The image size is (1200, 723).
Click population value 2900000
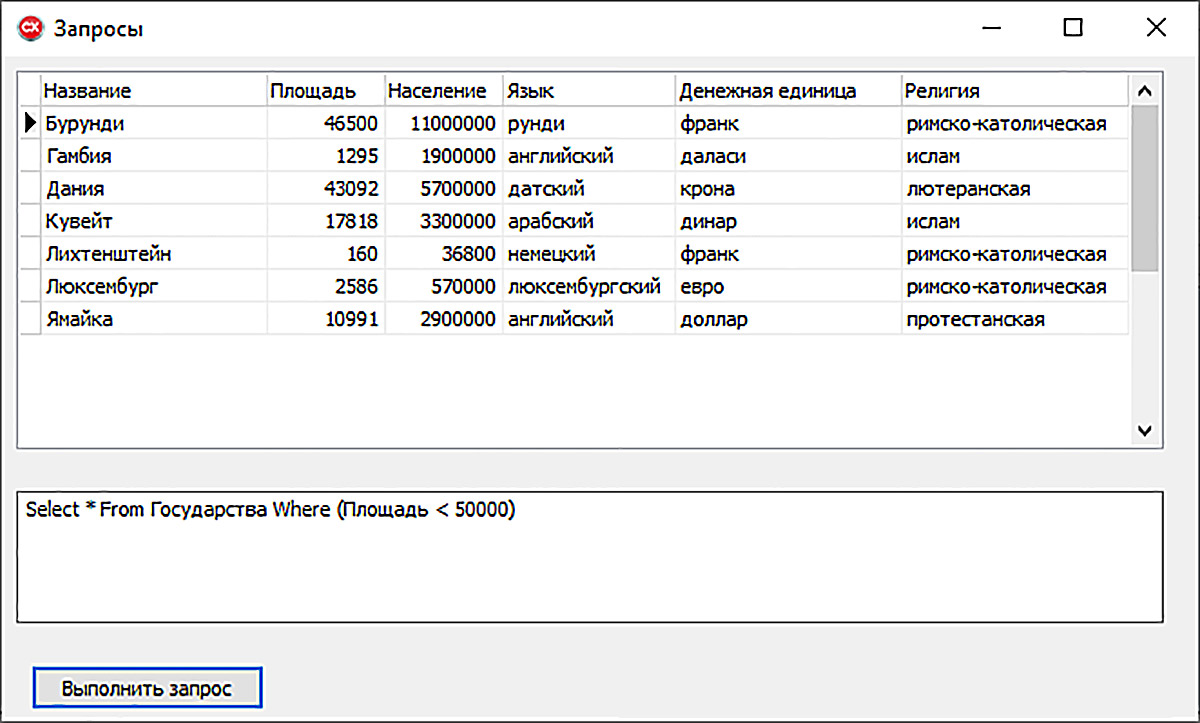[x=443, y=319]
